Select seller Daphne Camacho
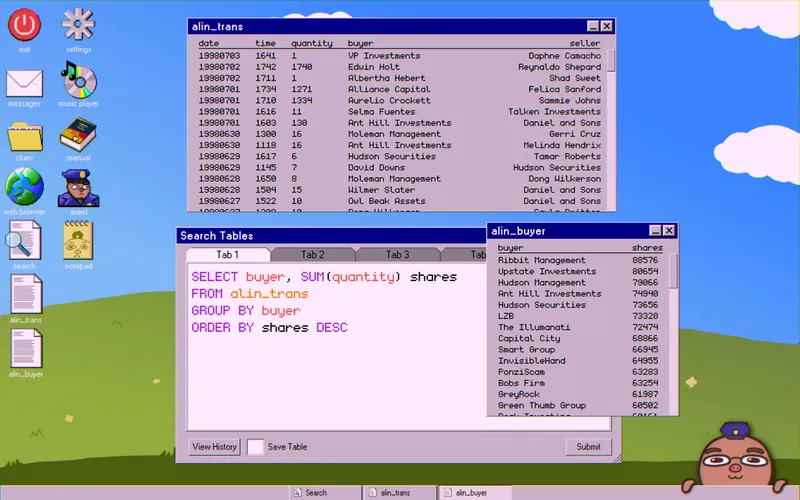The width and height of the screenshot is (800, 500). [x=565, y=56]
